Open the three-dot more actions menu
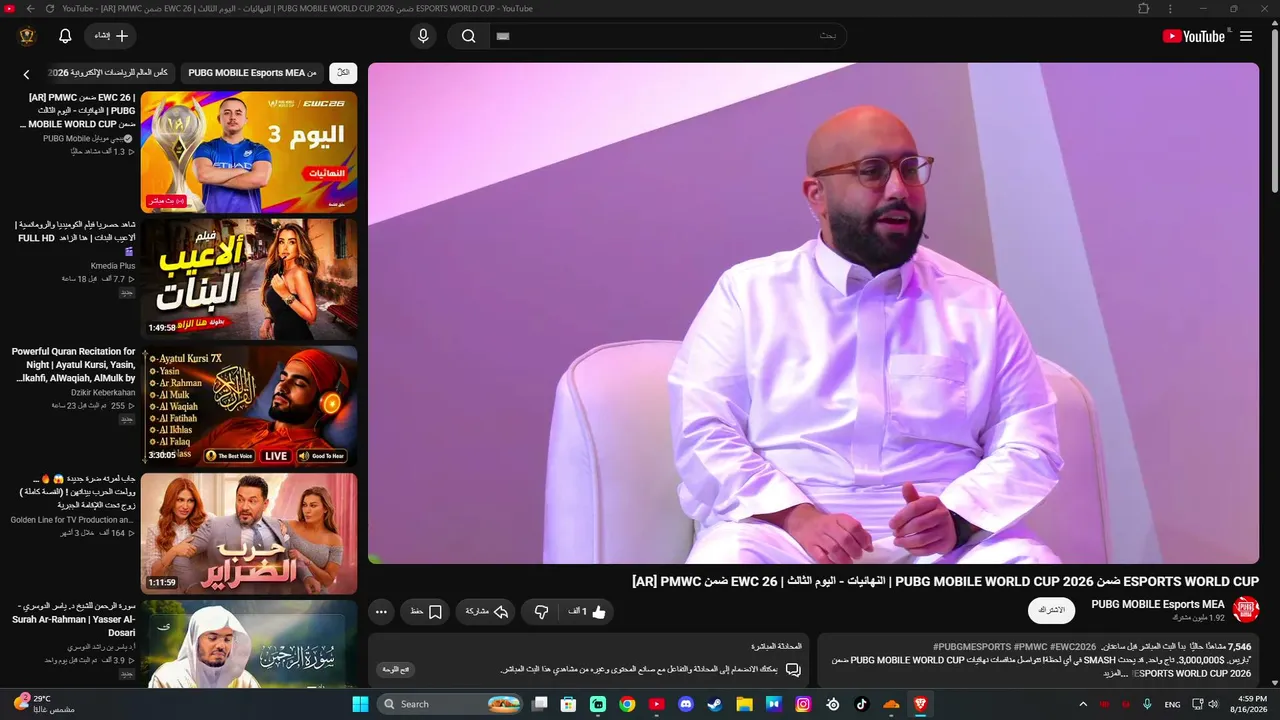 pos(381,611)
